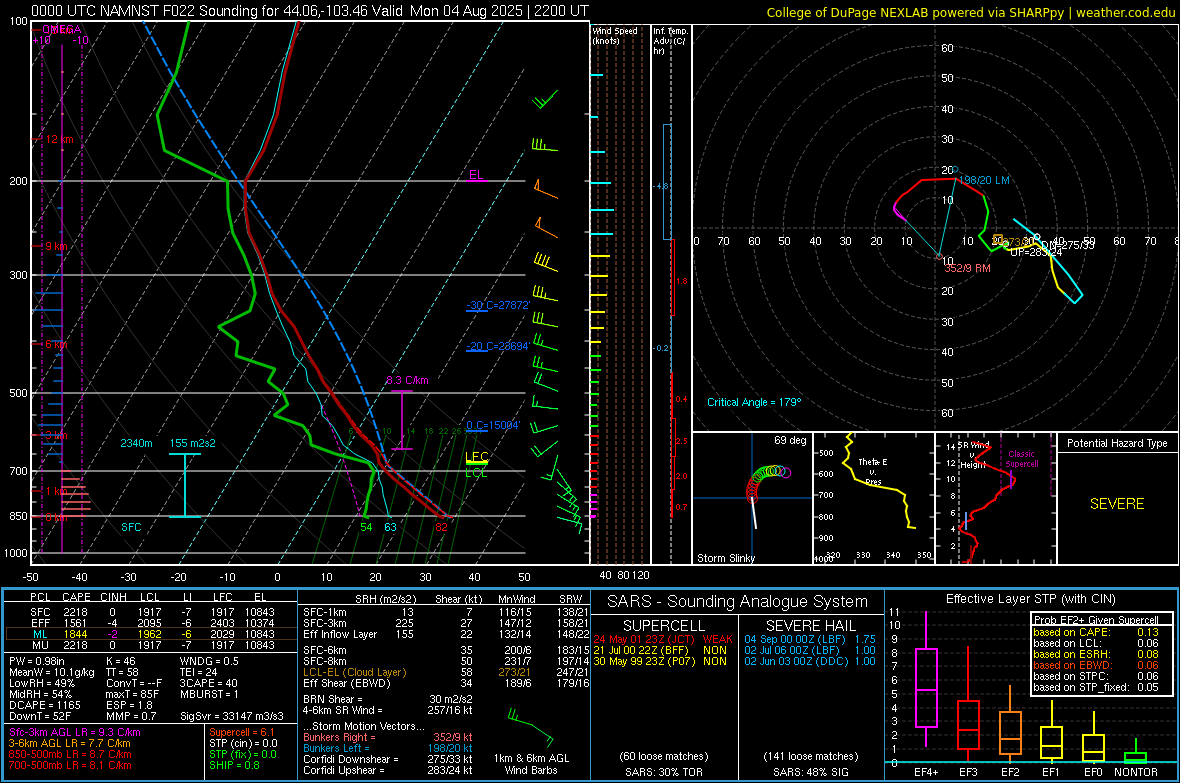The width and height of the screenshot is (1180, 783).
Task: Click the Bunkers Right = 352/9 kt line
Action: coord(388,737)
